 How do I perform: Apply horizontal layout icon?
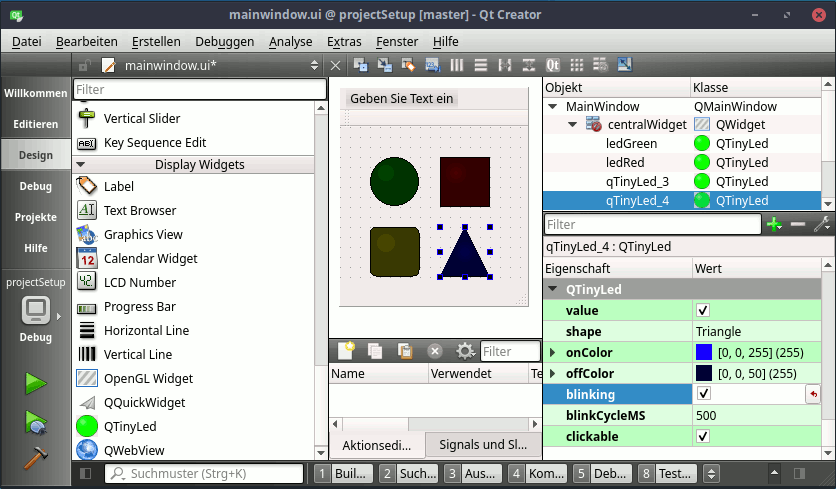pyautogui.click(x=456, y=65)
